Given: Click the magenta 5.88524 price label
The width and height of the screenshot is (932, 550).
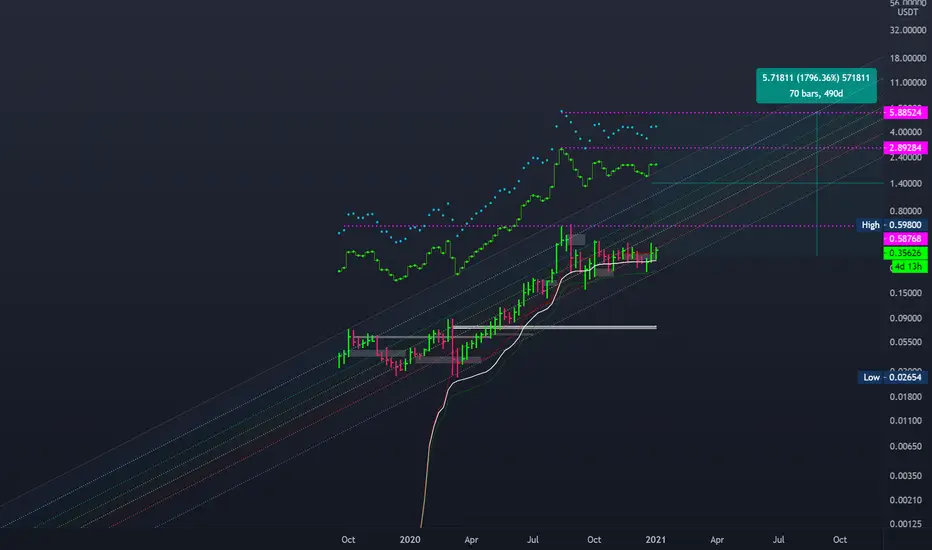Looking at the screenshot, I should click(905, 112).
